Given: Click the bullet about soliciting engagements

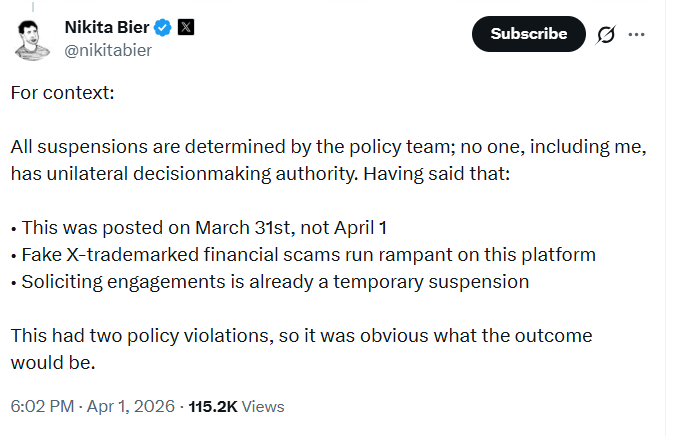Looking at the screenshot, I should [x=269, y=281].
